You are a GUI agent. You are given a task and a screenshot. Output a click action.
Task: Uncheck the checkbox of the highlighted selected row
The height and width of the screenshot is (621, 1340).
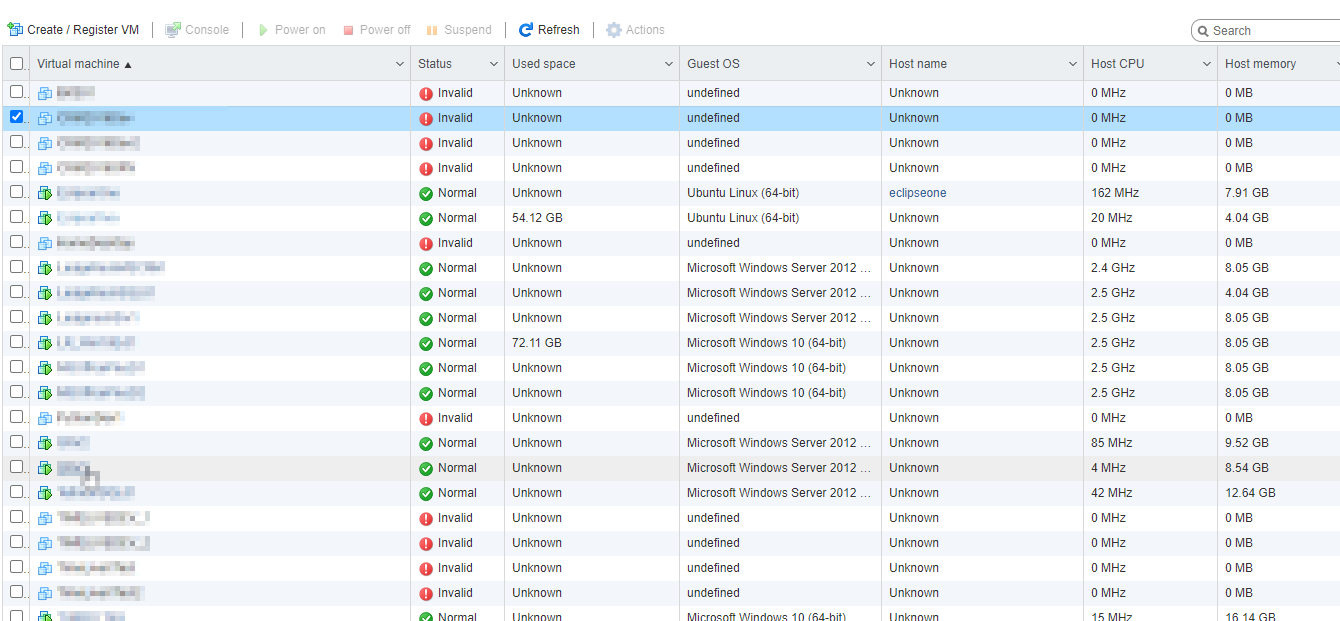(x=16, y=117)
